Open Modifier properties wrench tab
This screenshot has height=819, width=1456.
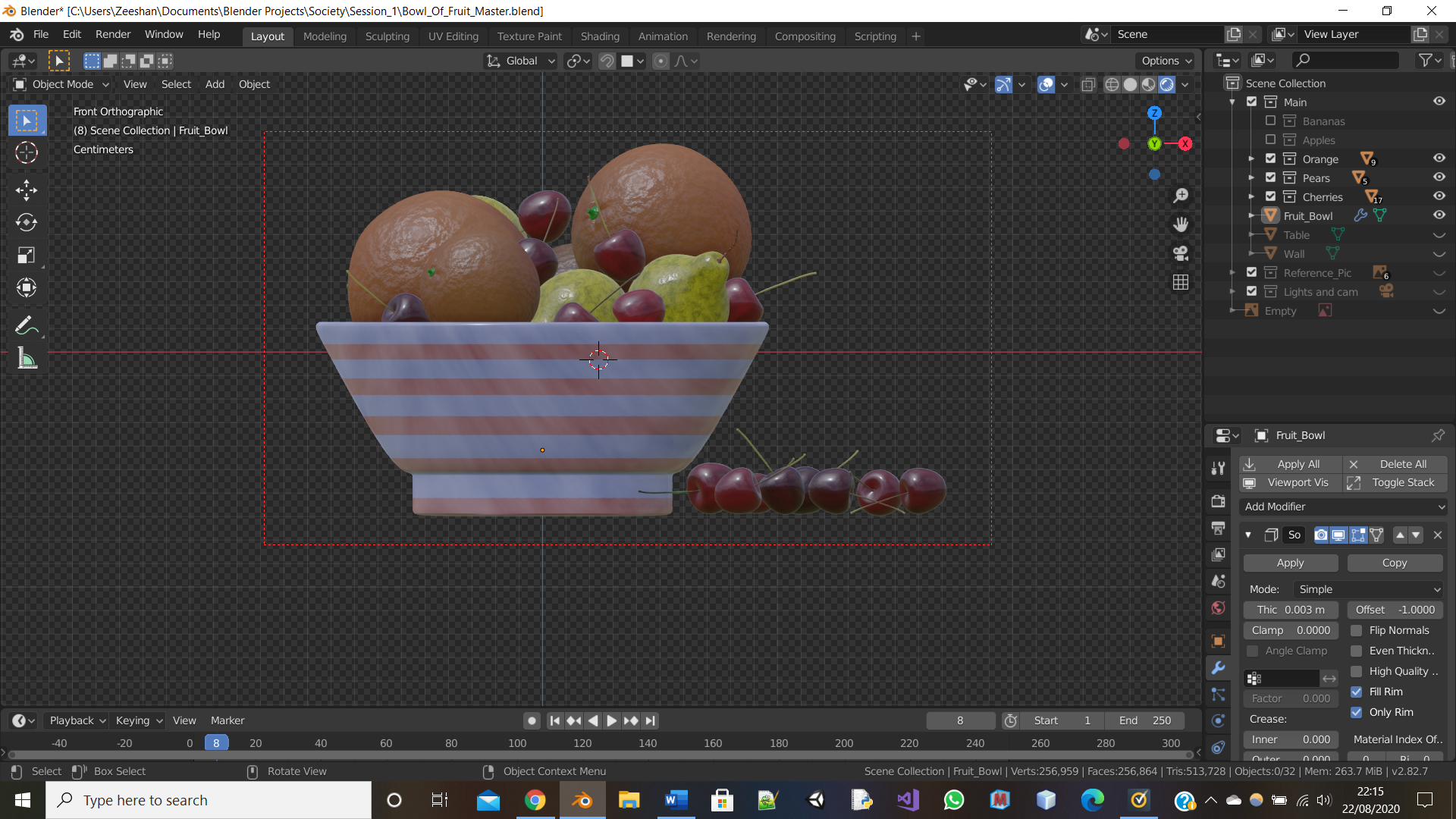pyautogui.click(x=1219, y=668)
